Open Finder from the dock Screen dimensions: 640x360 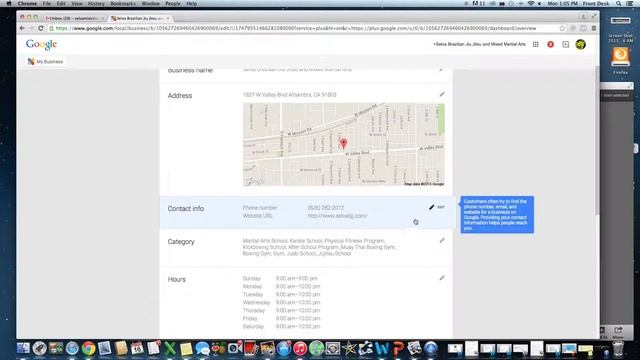tap(23, 348)
